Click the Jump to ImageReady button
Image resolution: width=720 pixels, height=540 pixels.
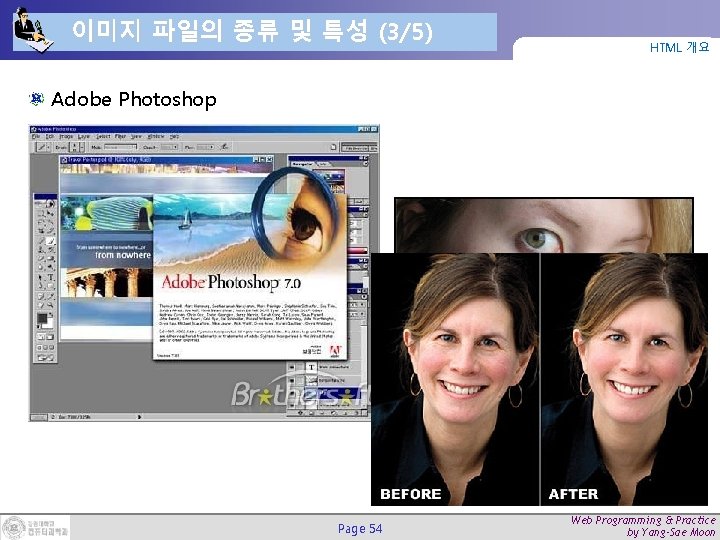[45, 357]
